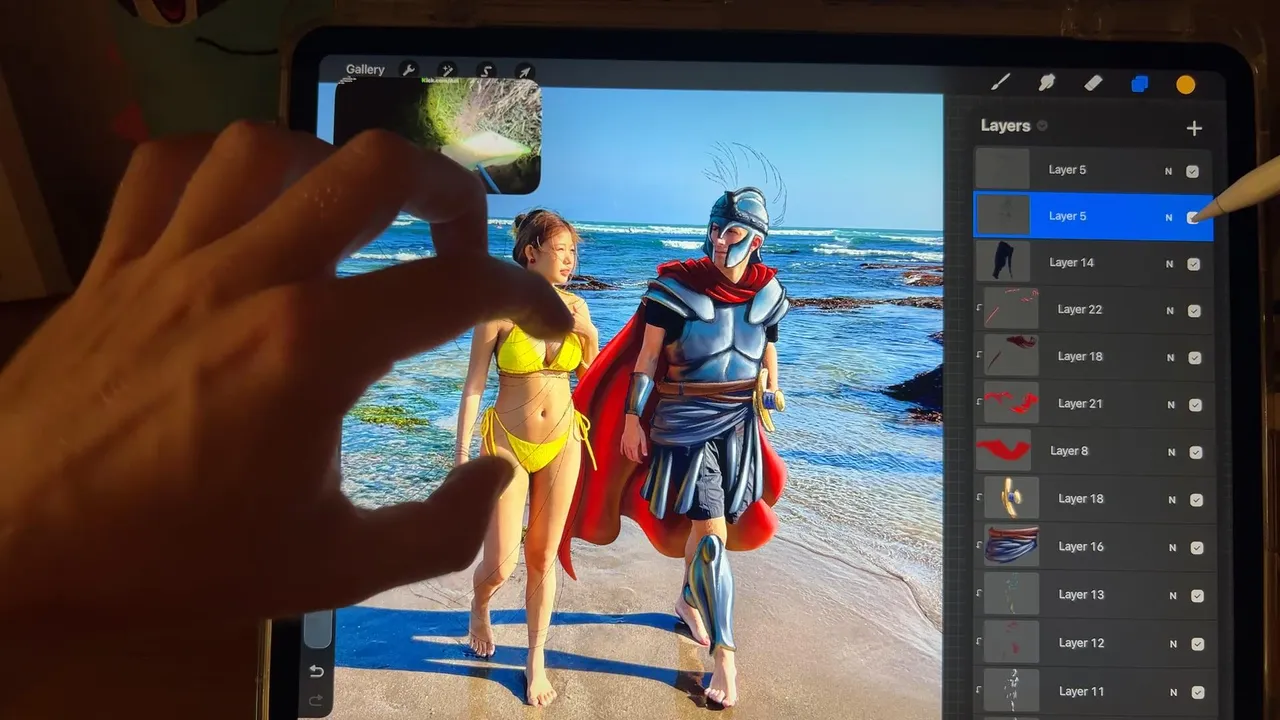The width and height of the screenshot is (1280, 720).
Task: Hide the unselected Layer 5
Action: click(1192, 171)
